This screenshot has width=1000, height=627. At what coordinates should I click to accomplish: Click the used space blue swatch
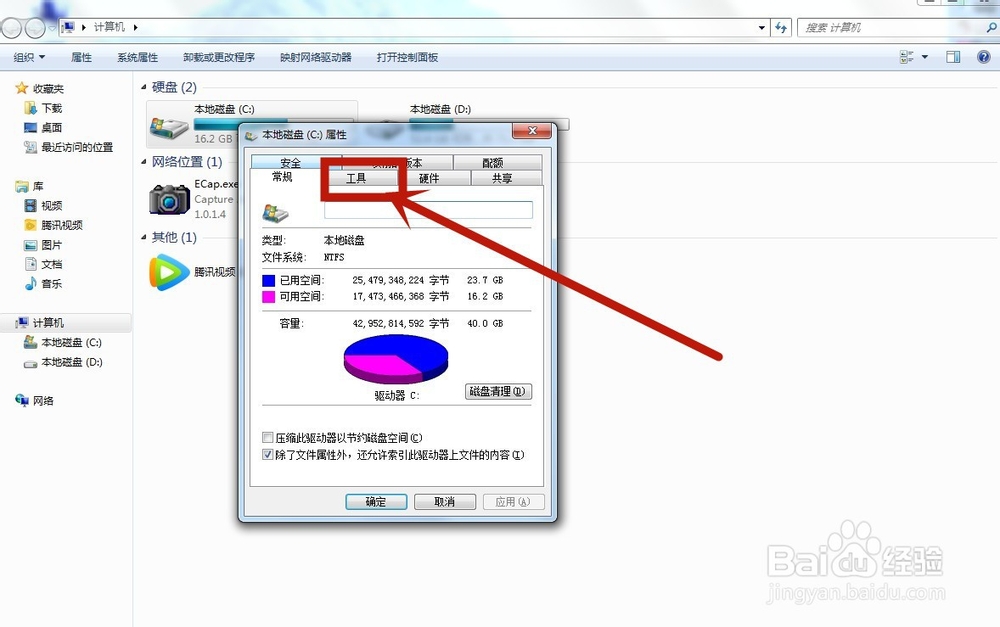[268, 280]
